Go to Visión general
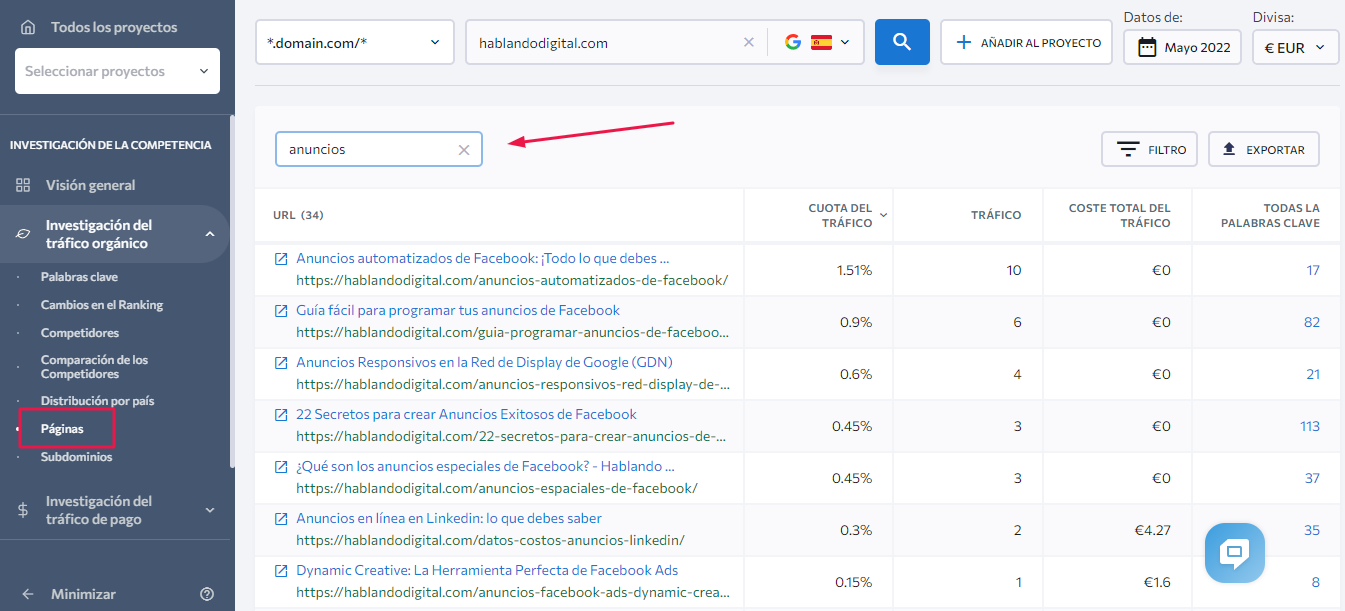 pos(90,185)
